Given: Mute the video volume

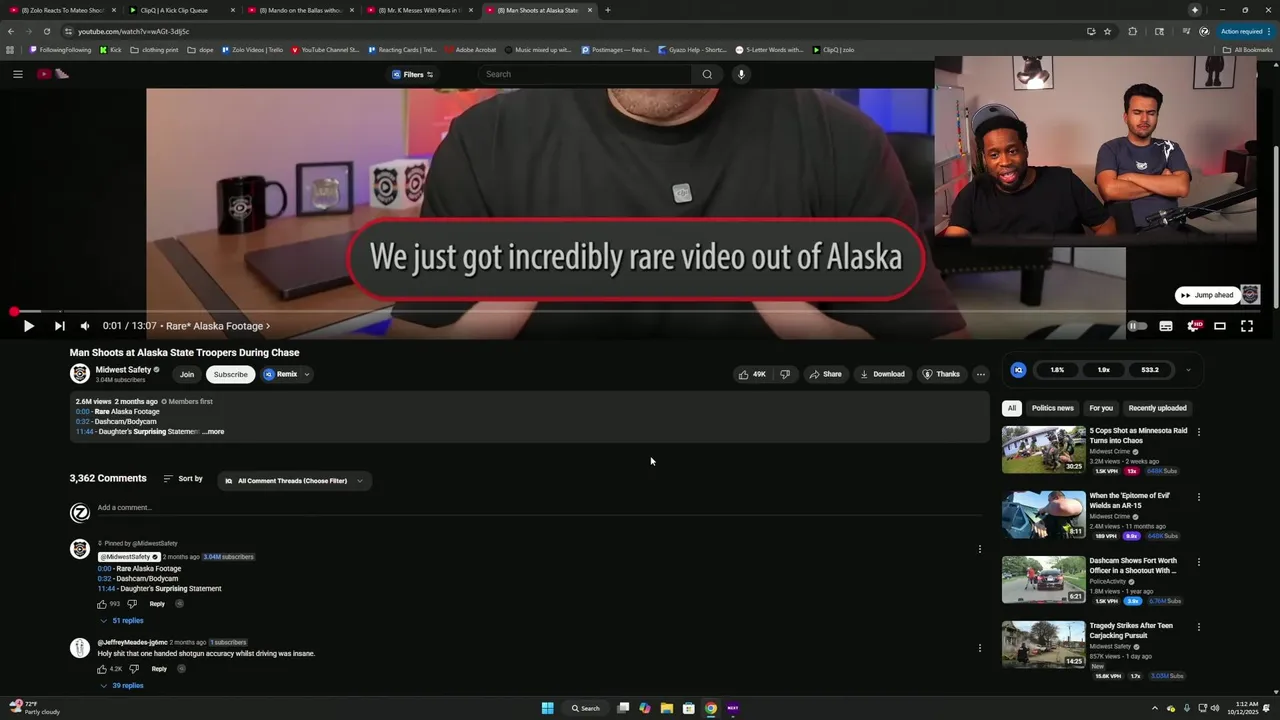Looking at the screenshot, I should pyautogui.click(x=85, y=326).
